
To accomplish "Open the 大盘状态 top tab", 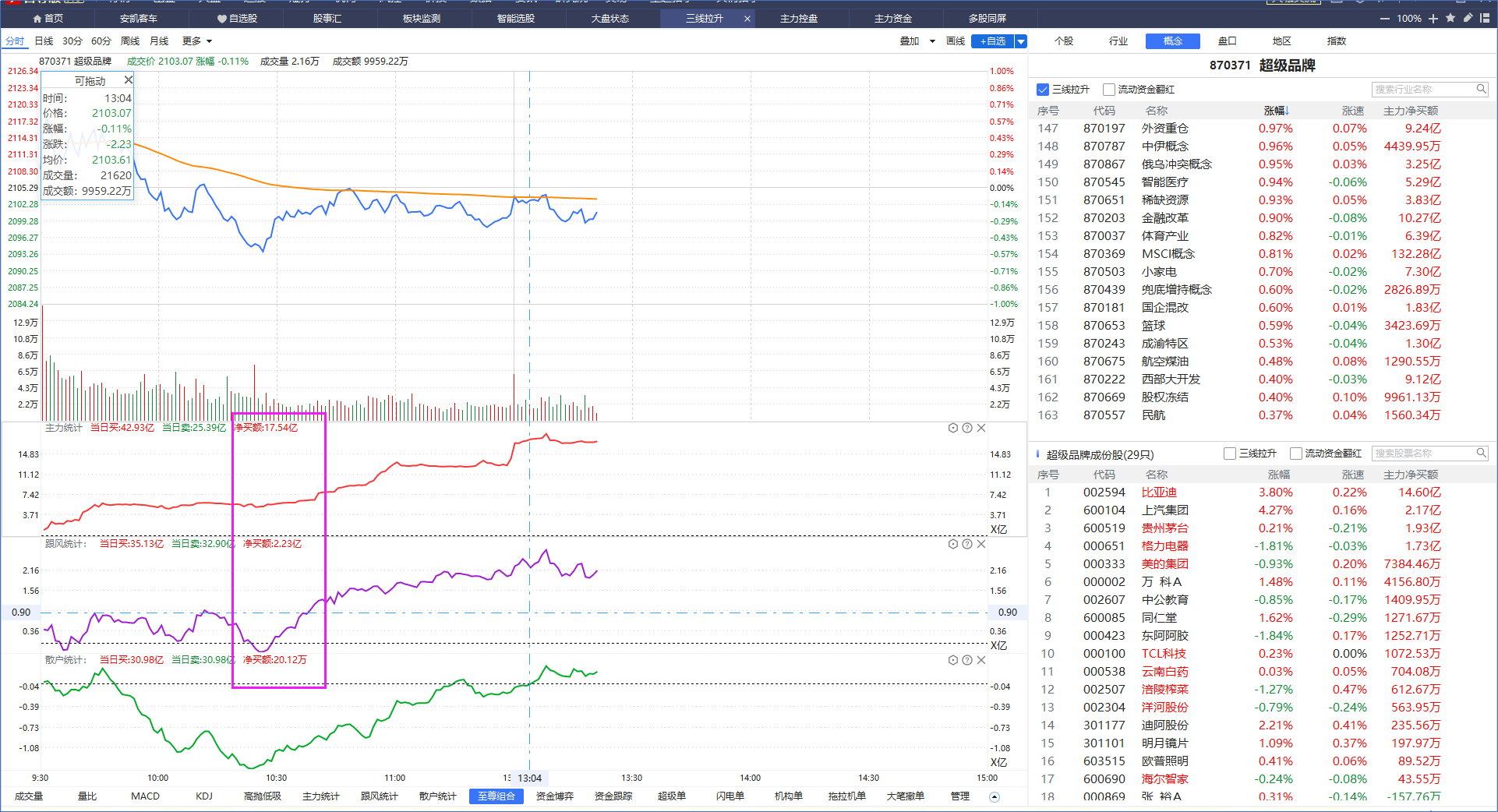I will point(610,19).
